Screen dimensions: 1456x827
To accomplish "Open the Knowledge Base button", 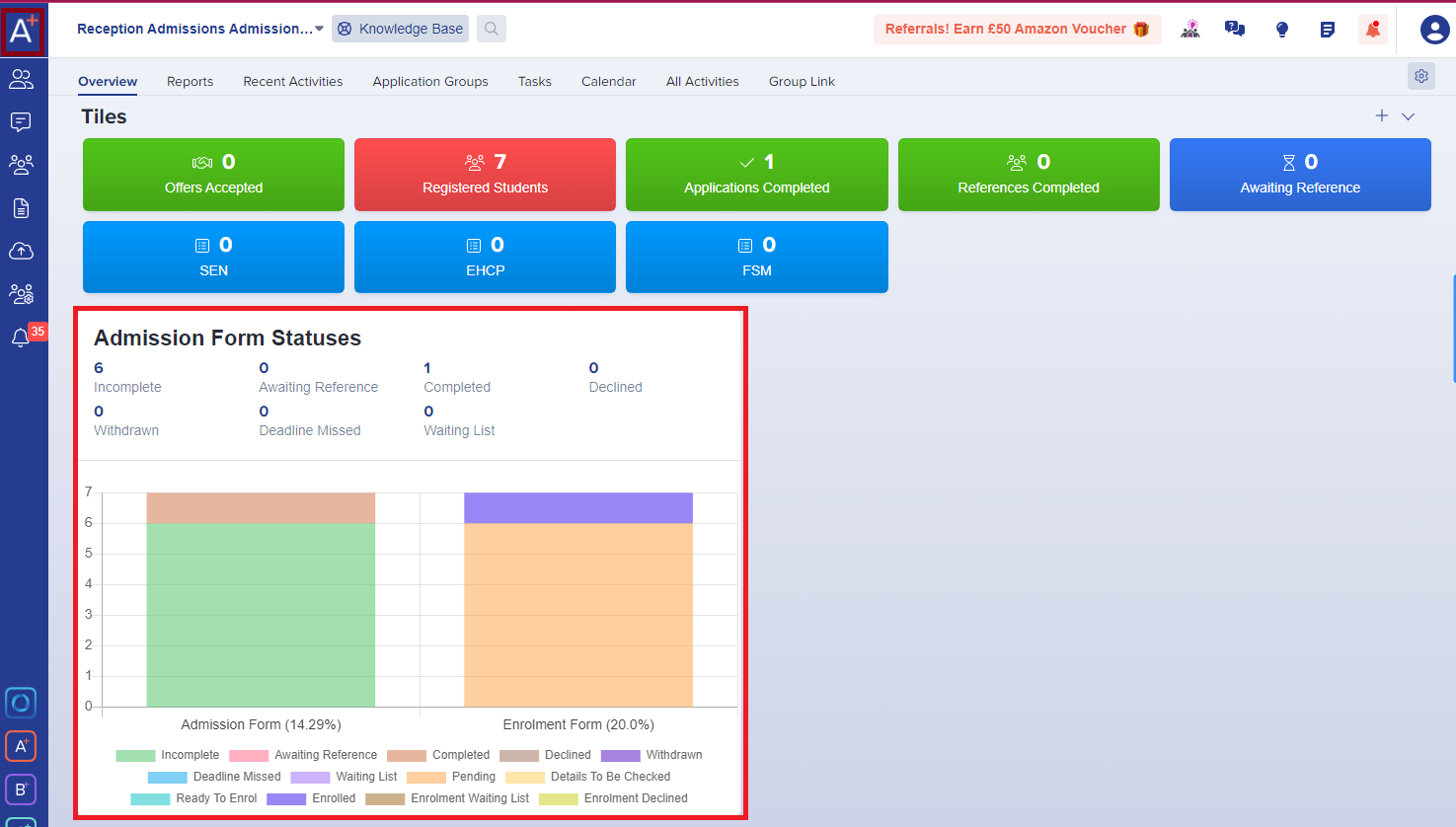I will click(400, 29).
